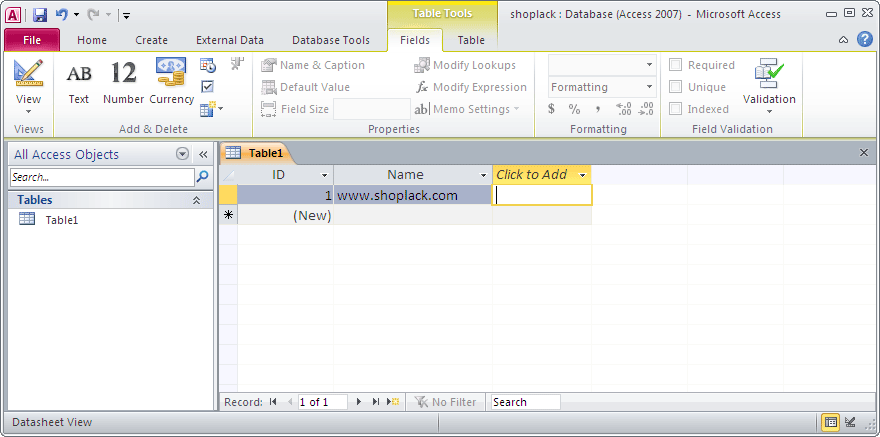
Task: Click Decrease Decimals icon
Action: (x=646, y=109)
